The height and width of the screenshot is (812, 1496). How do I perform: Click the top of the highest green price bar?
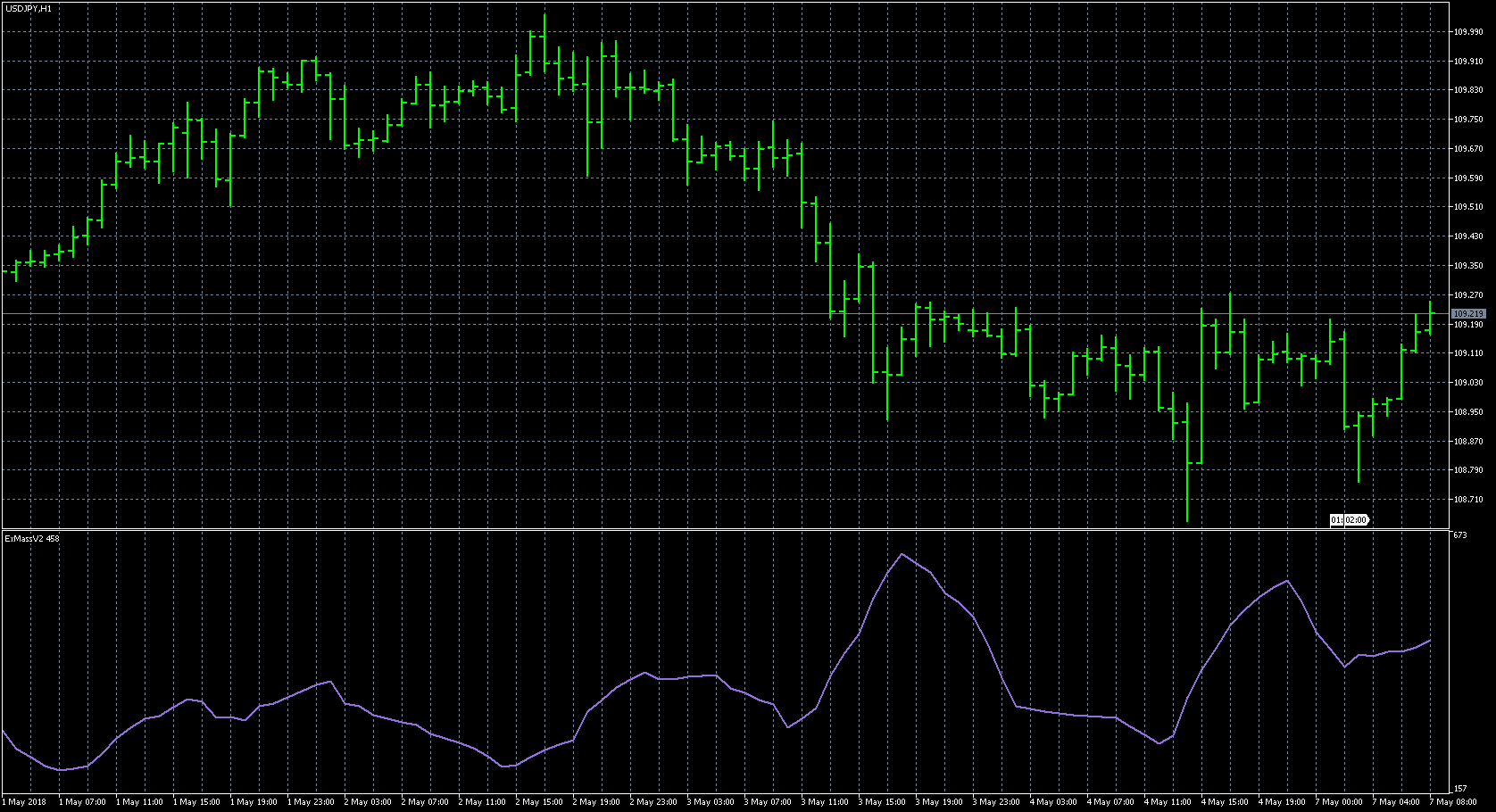[x=544, y=14]
